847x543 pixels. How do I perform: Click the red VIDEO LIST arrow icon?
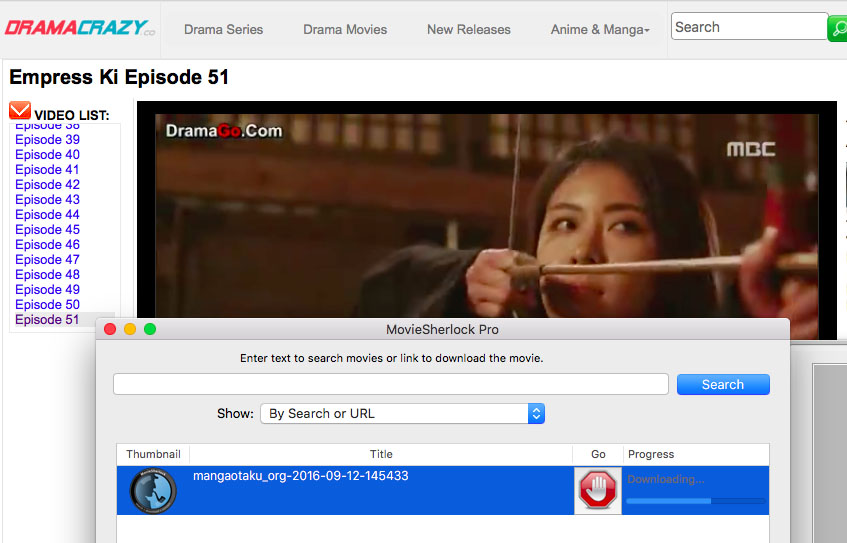(20, 110)
